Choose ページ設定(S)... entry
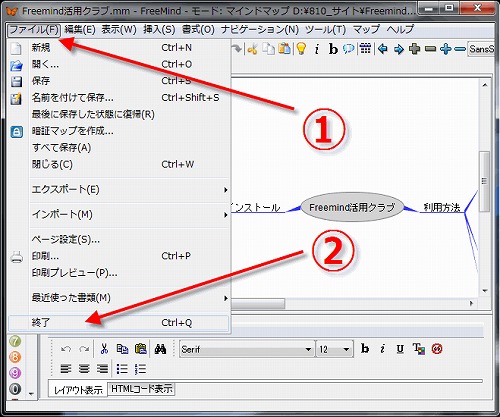Screen dimensions: 500x417 [x=119, y=239]
